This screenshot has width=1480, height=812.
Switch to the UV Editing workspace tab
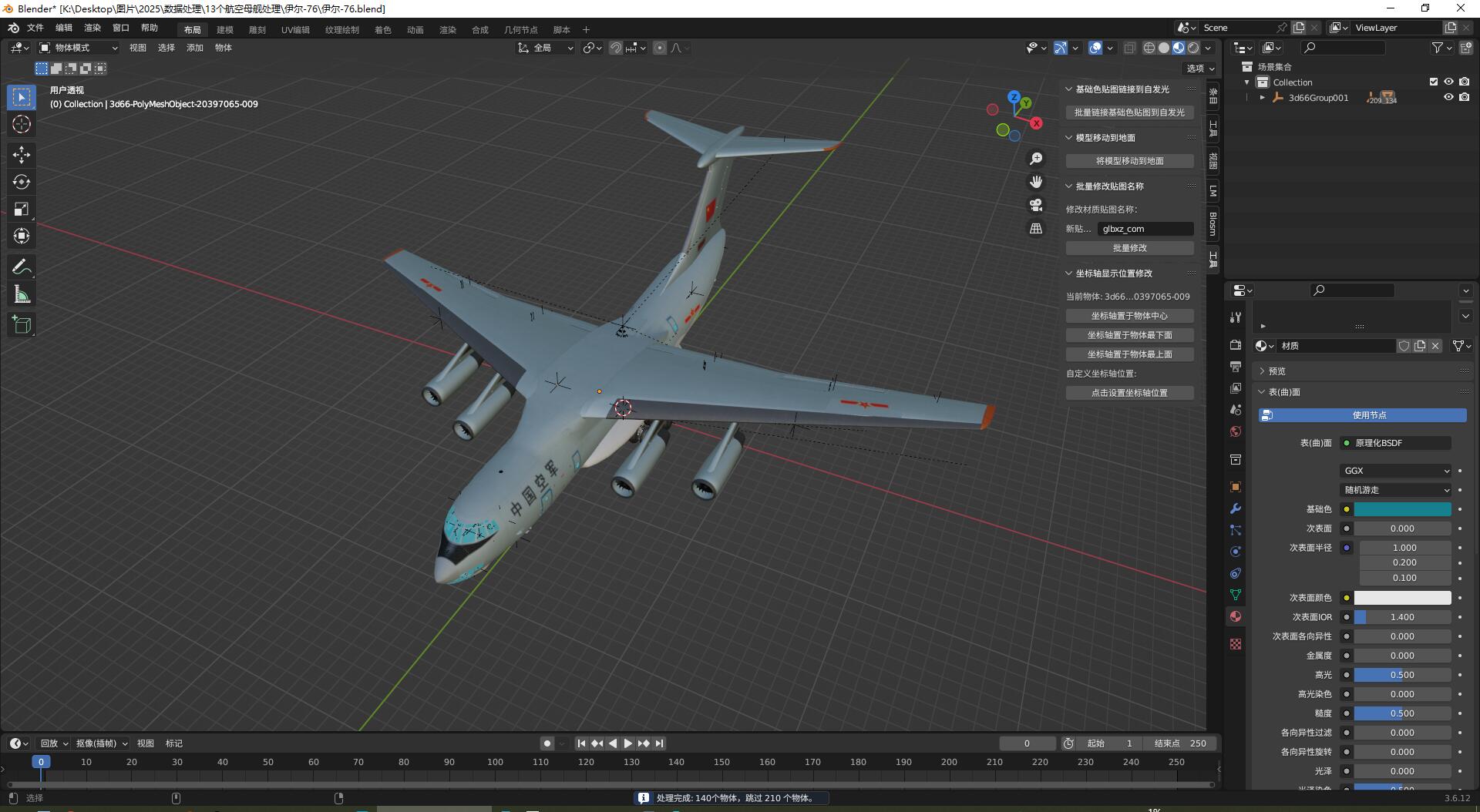[295, 30]
